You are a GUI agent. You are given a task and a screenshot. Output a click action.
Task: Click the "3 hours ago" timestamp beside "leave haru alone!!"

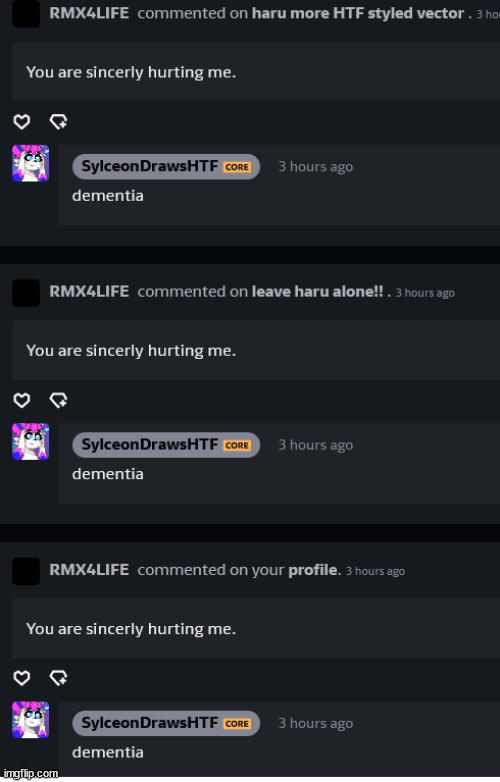[x=425, y=293]
